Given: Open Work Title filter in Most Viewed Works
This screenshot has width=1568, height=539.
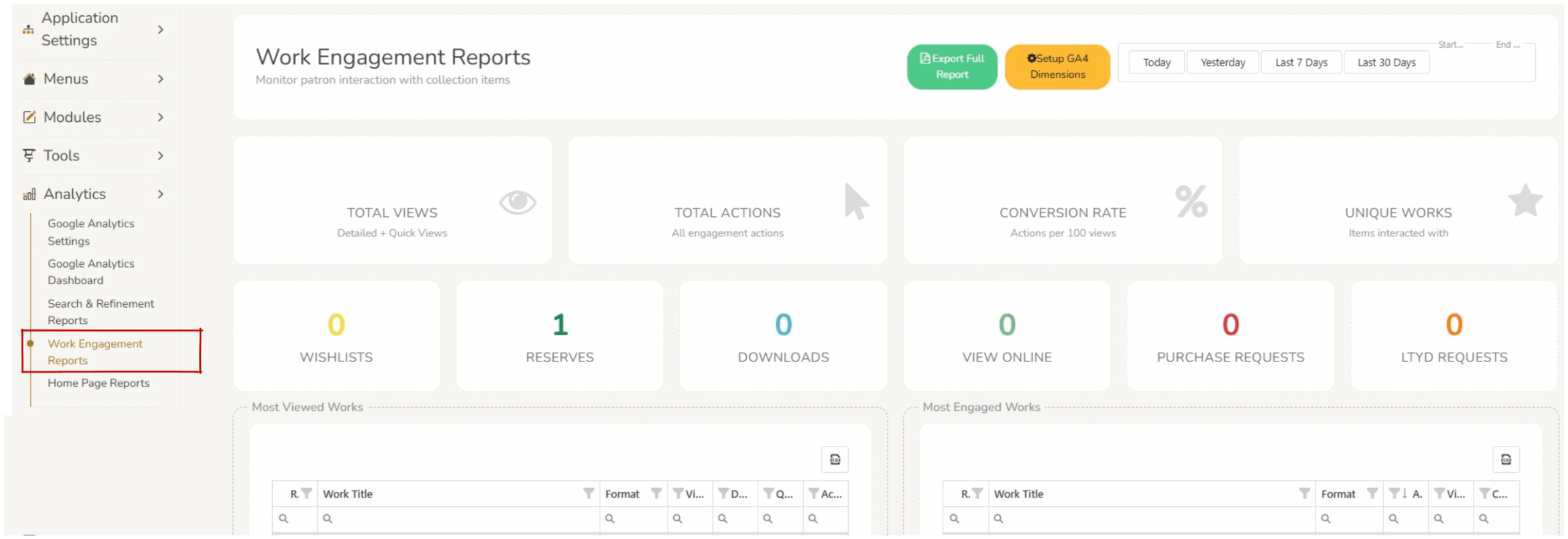Looking at the screenshot, I should [588, 494].
